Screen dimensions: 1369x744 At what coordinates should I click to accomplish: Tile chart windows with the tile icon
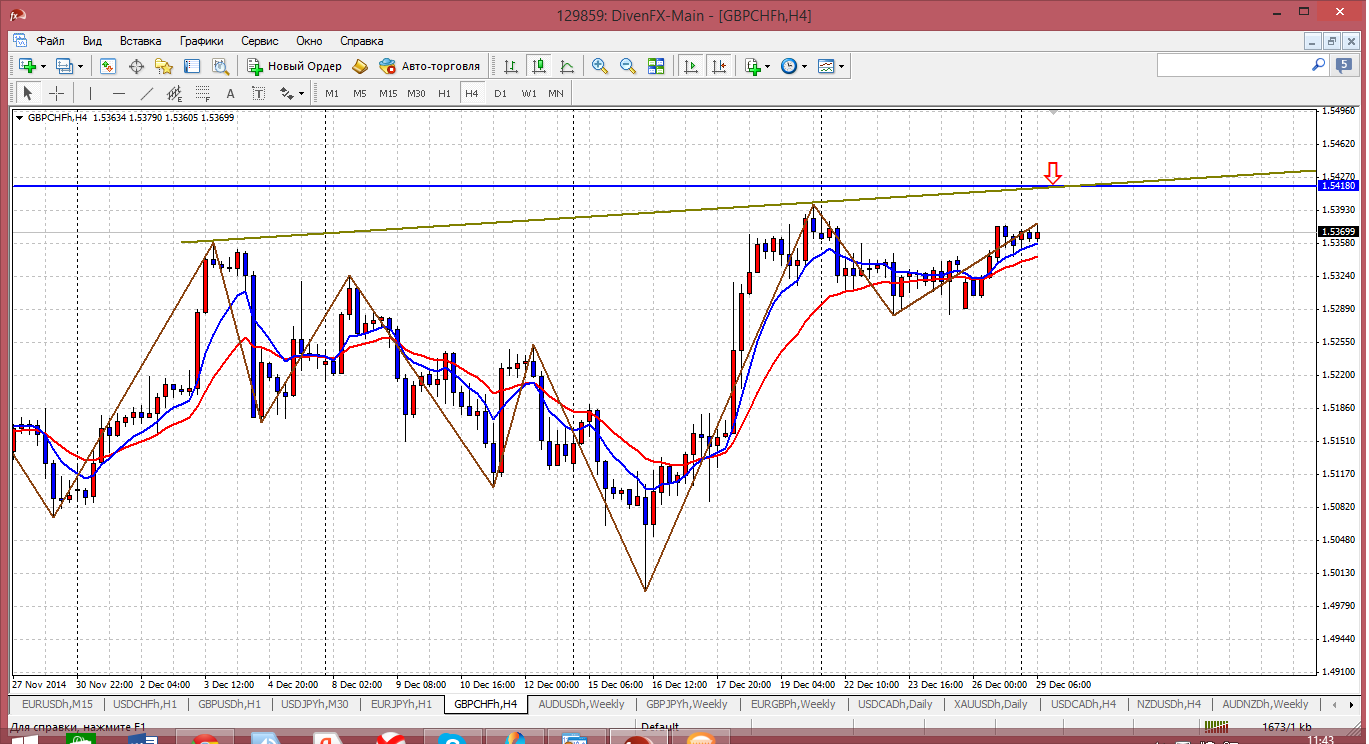pyautogui.click(x=656, y=66)
